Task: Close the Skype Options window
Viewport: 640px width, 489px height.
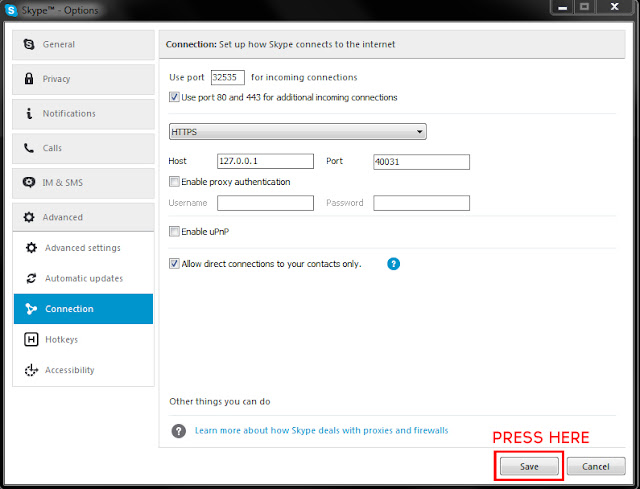Action: [x=614, y=7]
